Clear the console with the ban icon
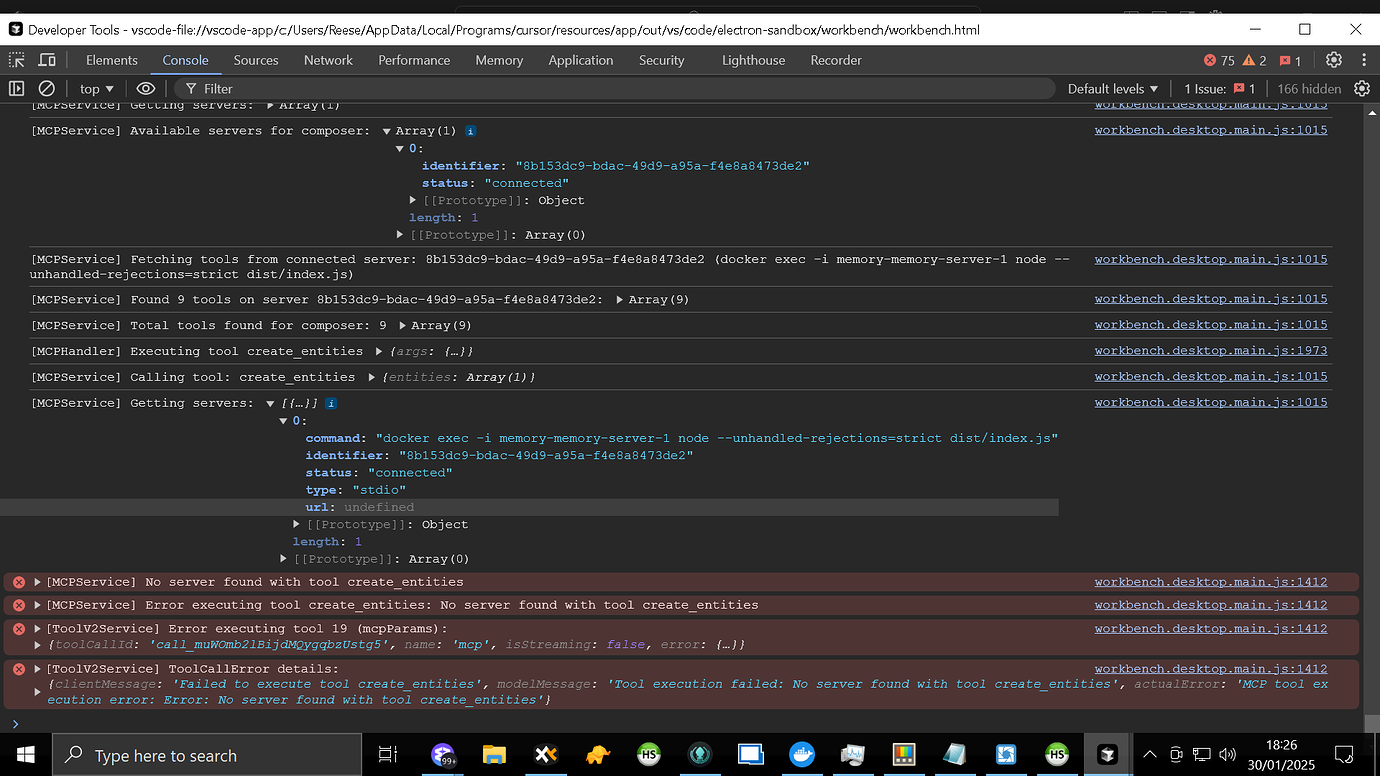1380x776 pixels. [47, 89]
